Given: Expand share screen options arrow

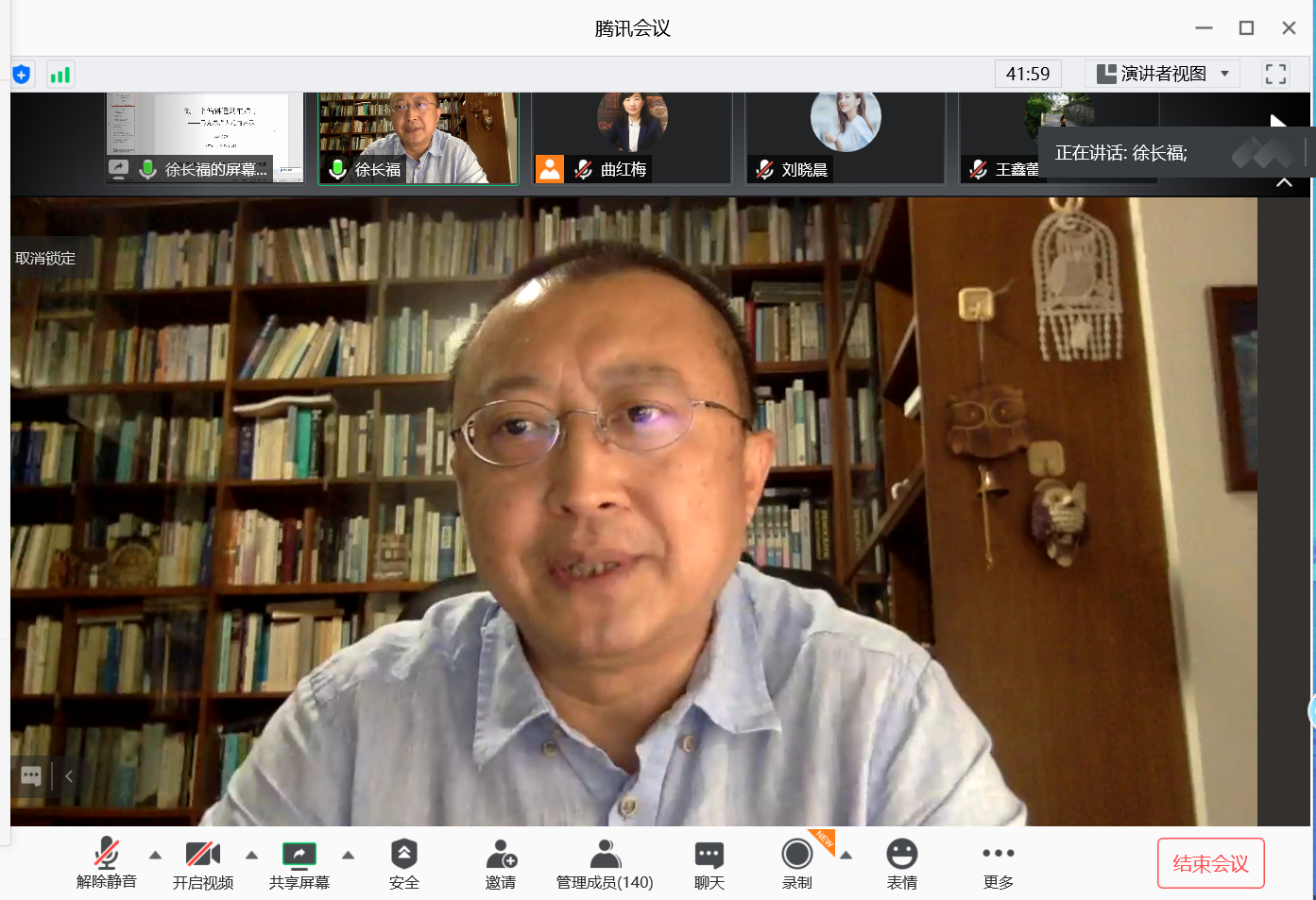Looking at the screenshot, I should point(348,856).
